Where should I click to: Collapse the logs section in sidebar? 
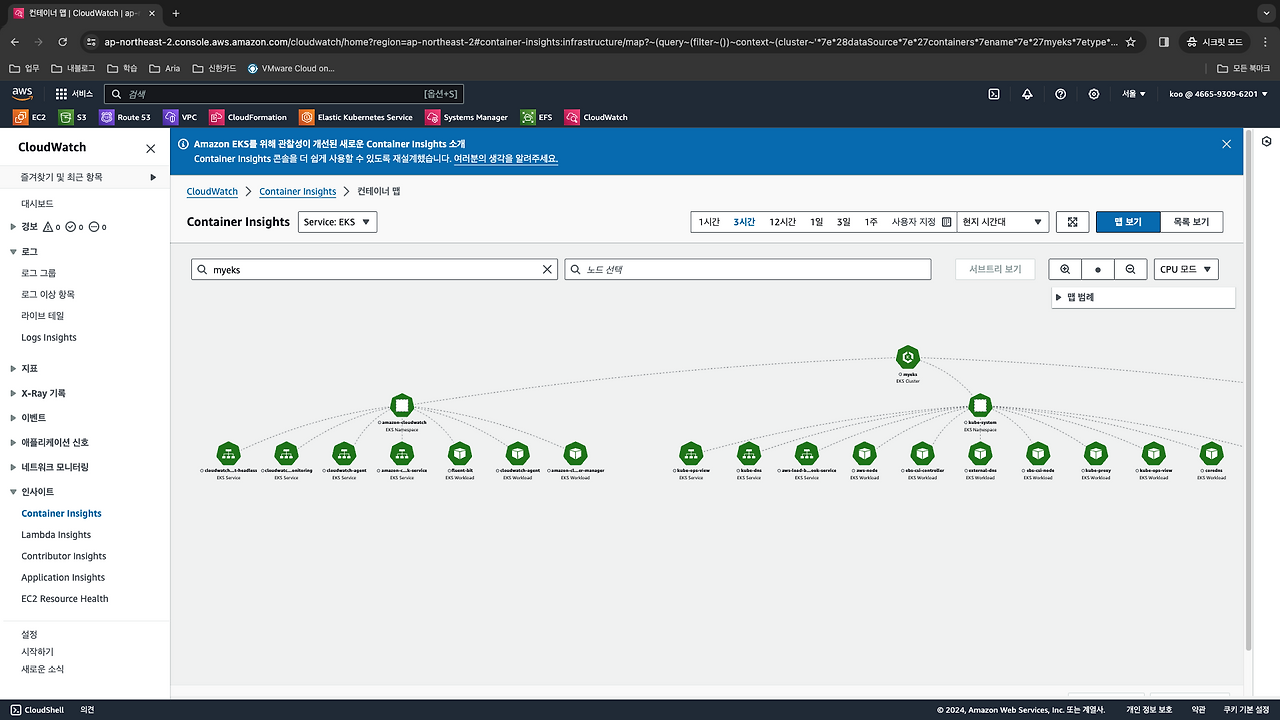coord(14,251)
